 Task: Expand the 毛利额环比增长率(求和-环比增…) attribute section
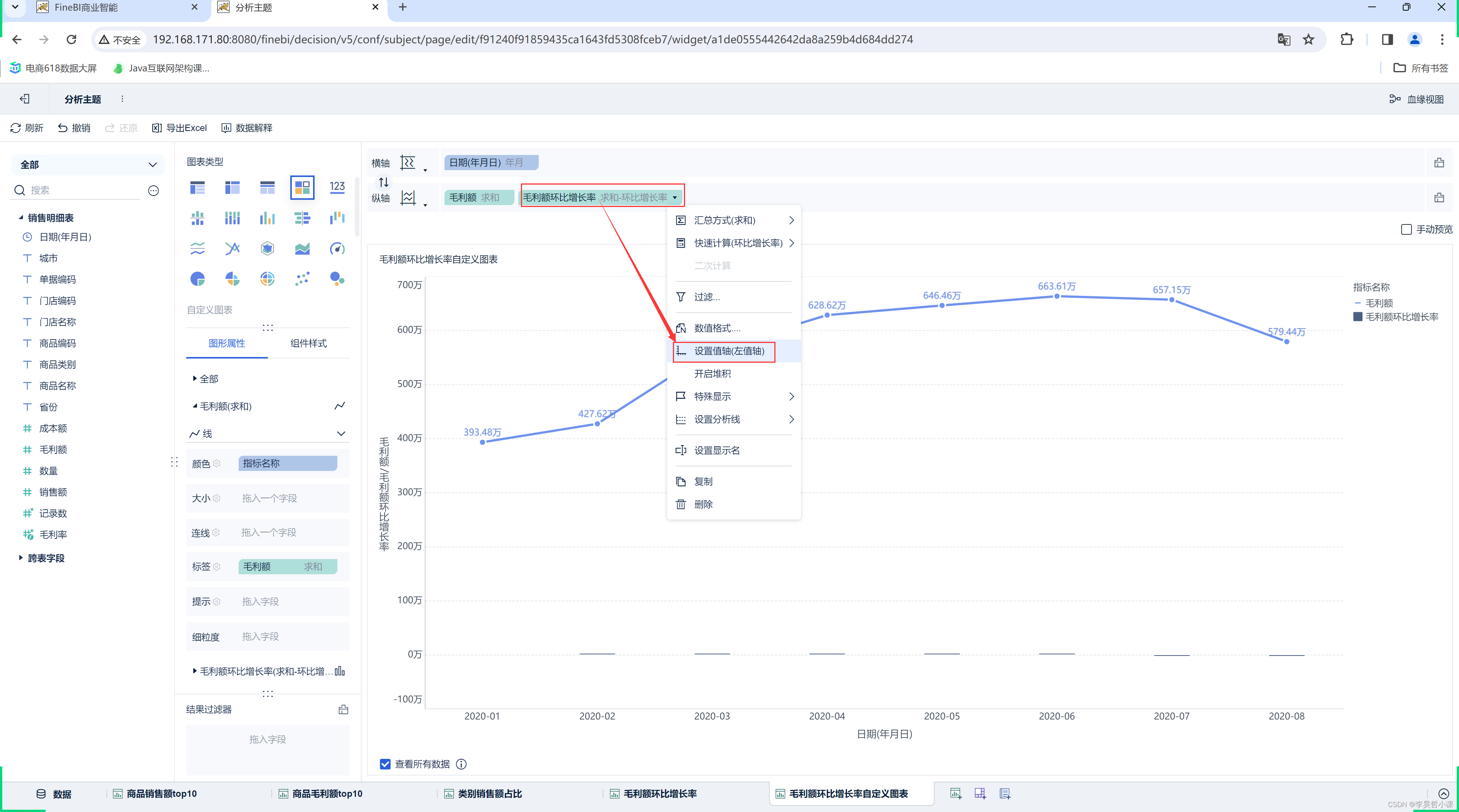click(x=195, y=671)
